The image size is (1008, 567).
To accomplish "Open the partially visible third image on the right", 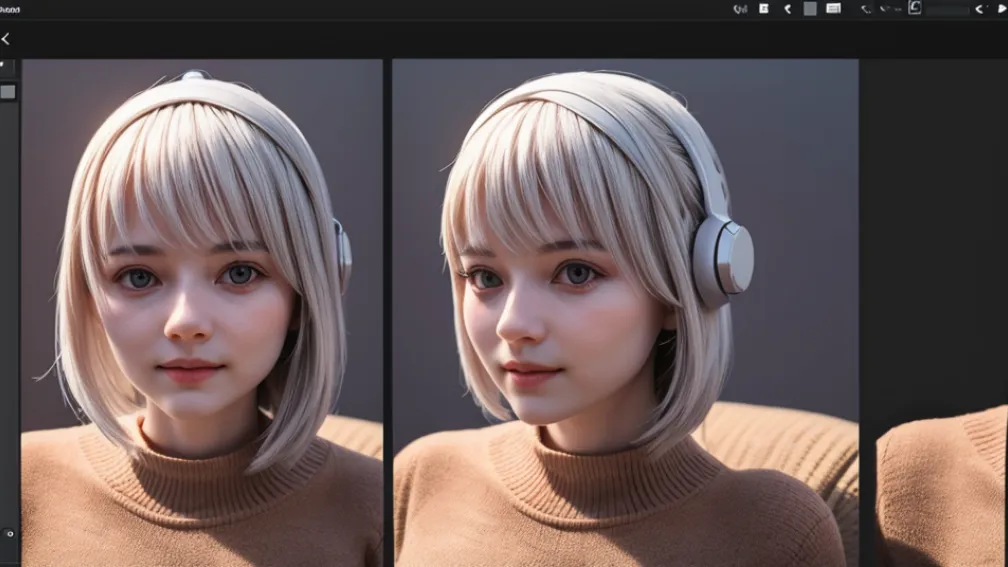I will pos(942,487).
